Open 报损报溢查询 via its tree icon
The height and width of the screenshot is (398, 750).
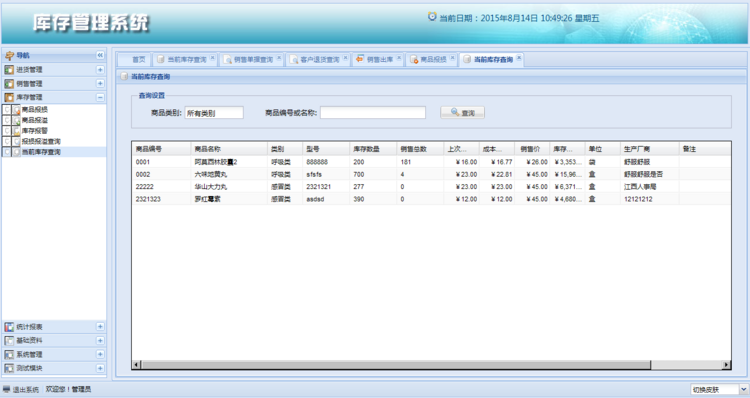click(x=16, y=142)
